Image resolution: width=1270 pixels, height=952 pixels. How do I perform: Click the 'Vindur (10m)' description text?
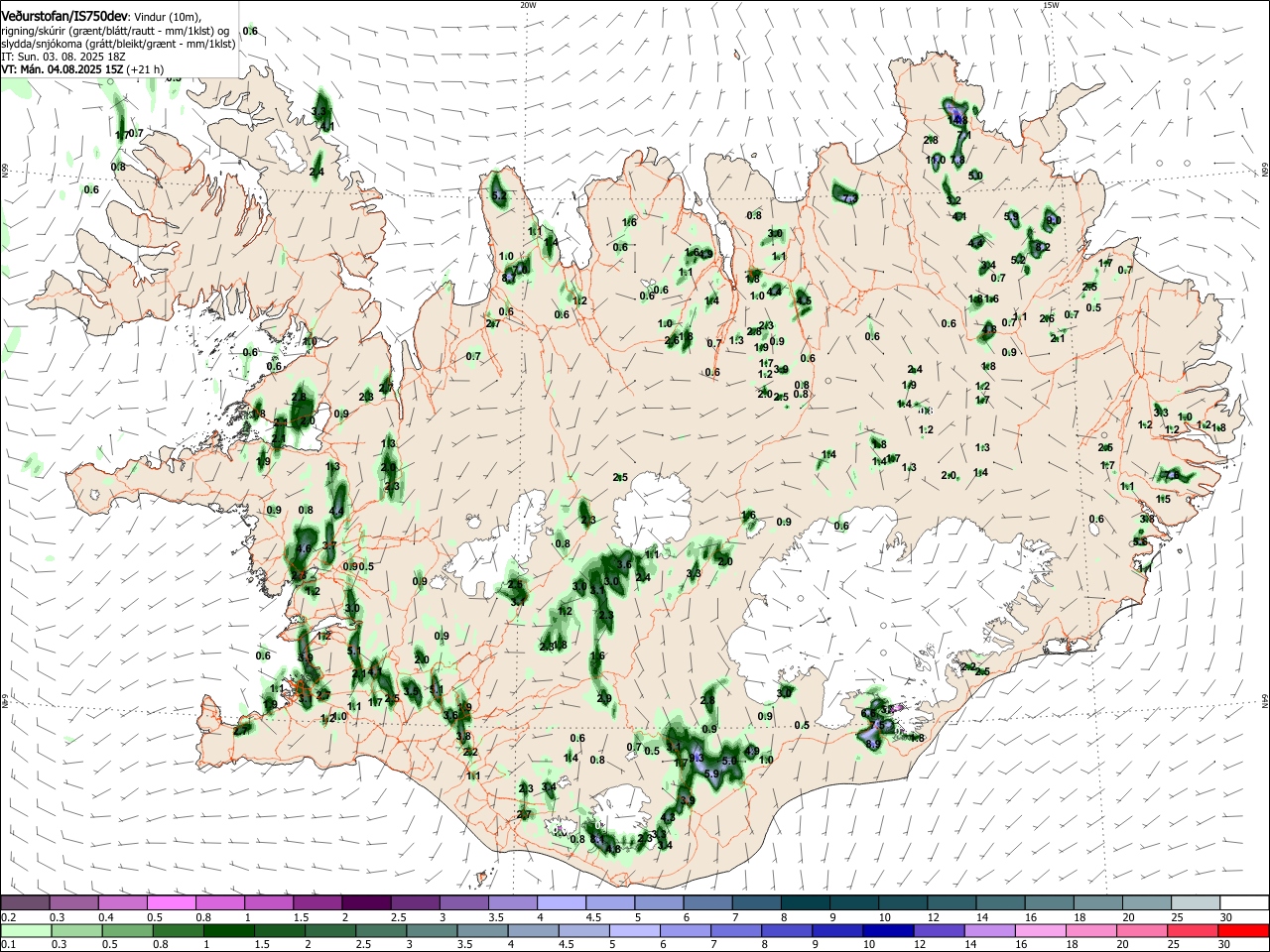[x=168, y=18]
